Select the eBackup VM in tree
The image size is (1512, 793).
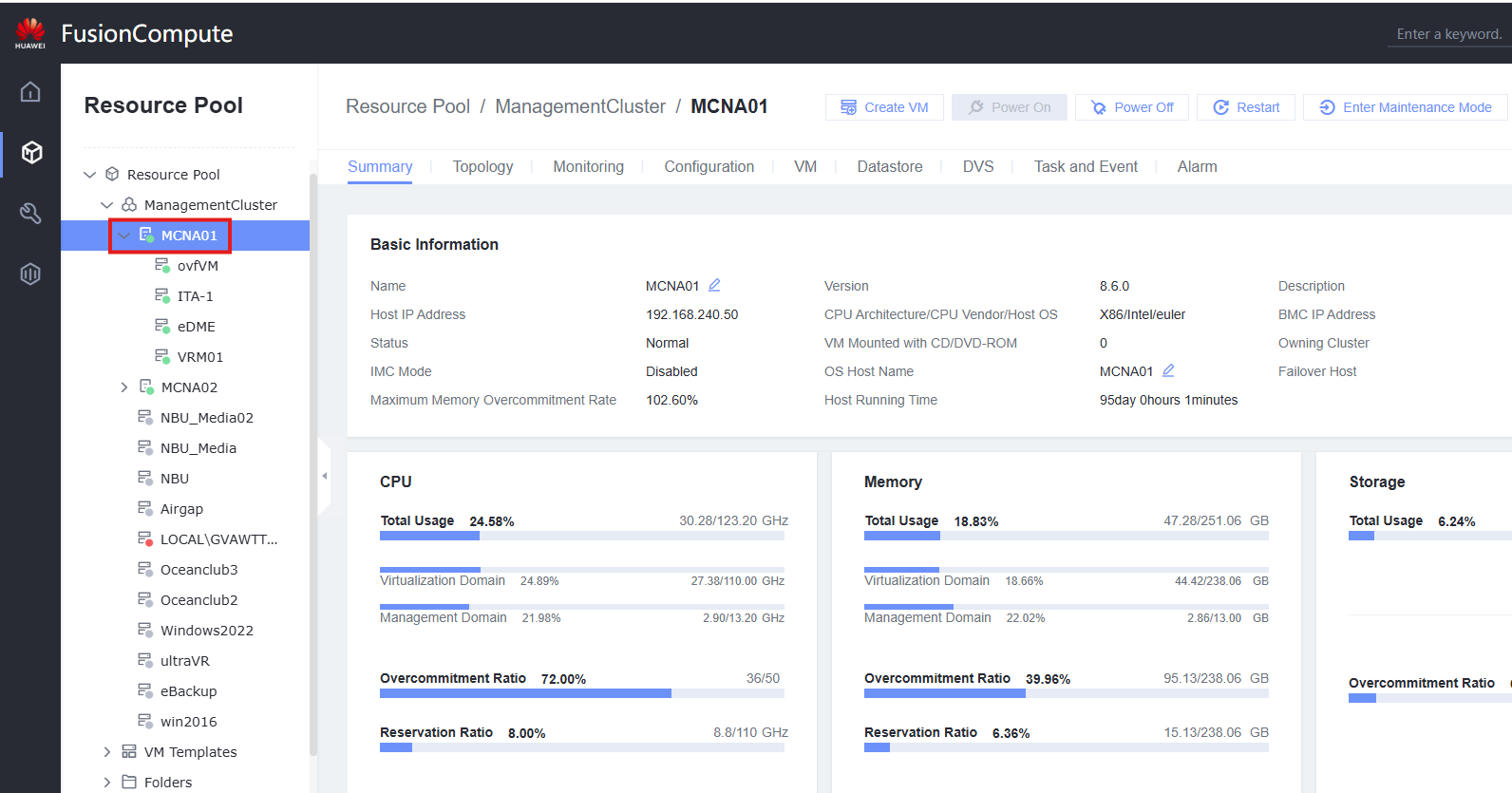pyautogui.click(x=188, y=691)
